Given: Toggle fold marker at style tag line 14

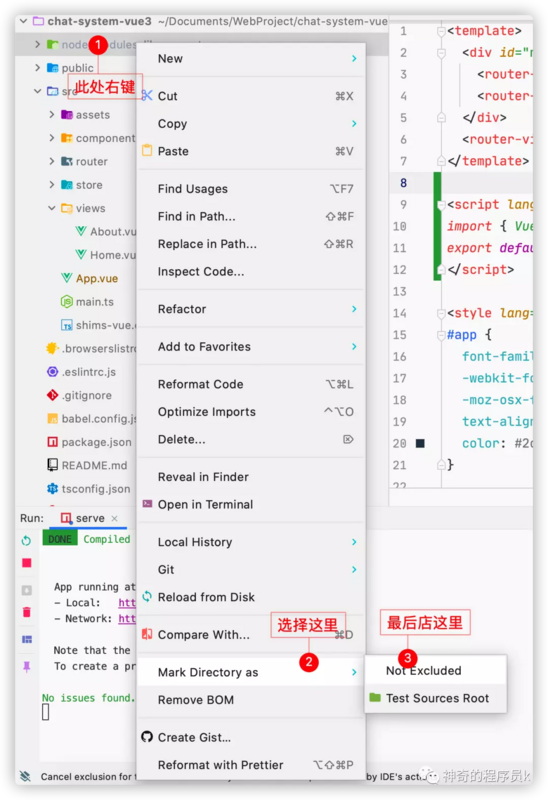Looking at the screenshot, I should coord(441,313).
